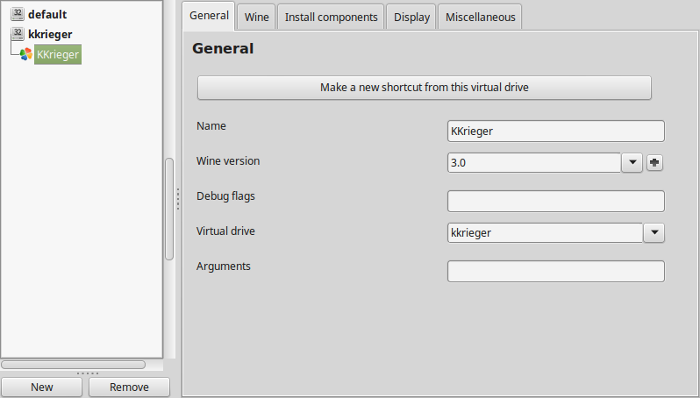Image resolution: width=700 pixels, height=398 pixels.
Task: Click the Virtual drive kkrieger combo field
Action: point(545,232)
